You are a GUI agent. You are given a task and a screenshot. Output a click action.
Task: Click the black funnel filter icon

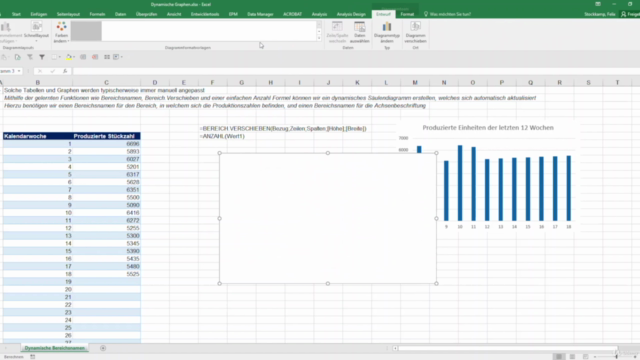pos(42,57)
